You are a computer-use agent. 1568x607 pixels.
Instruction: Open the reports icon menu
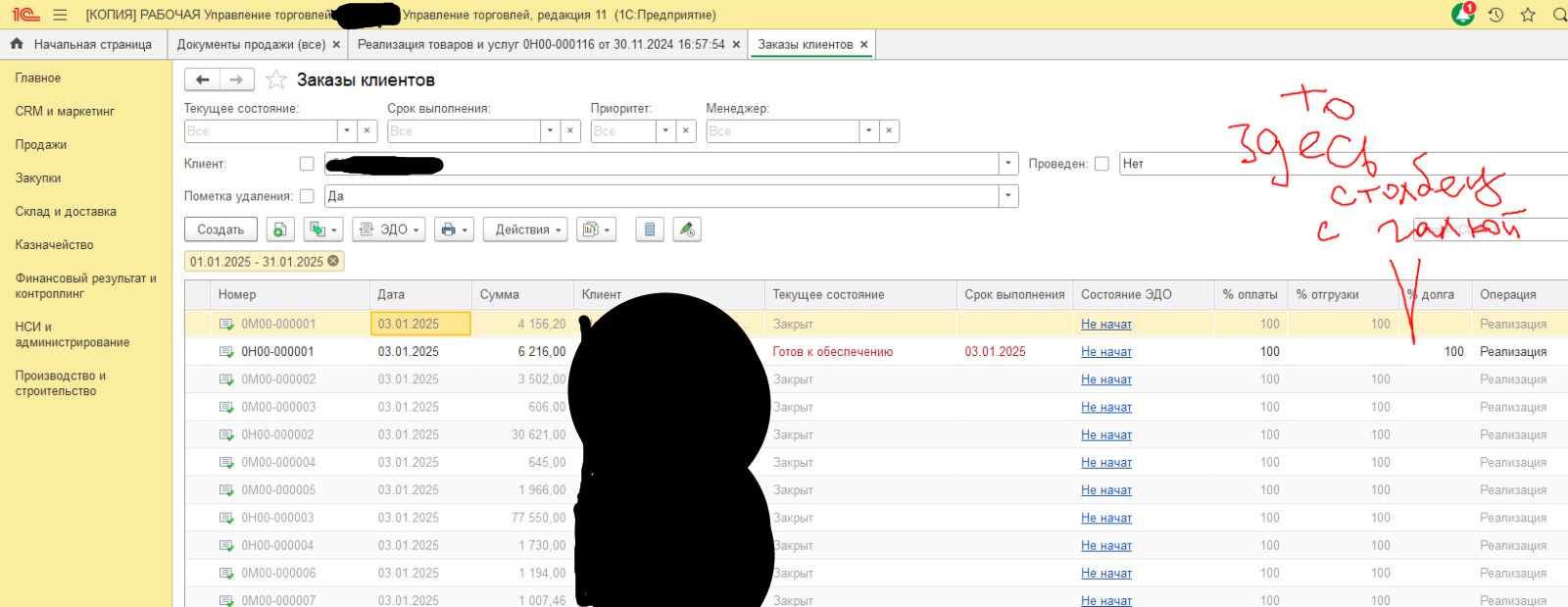coord(595,229)
